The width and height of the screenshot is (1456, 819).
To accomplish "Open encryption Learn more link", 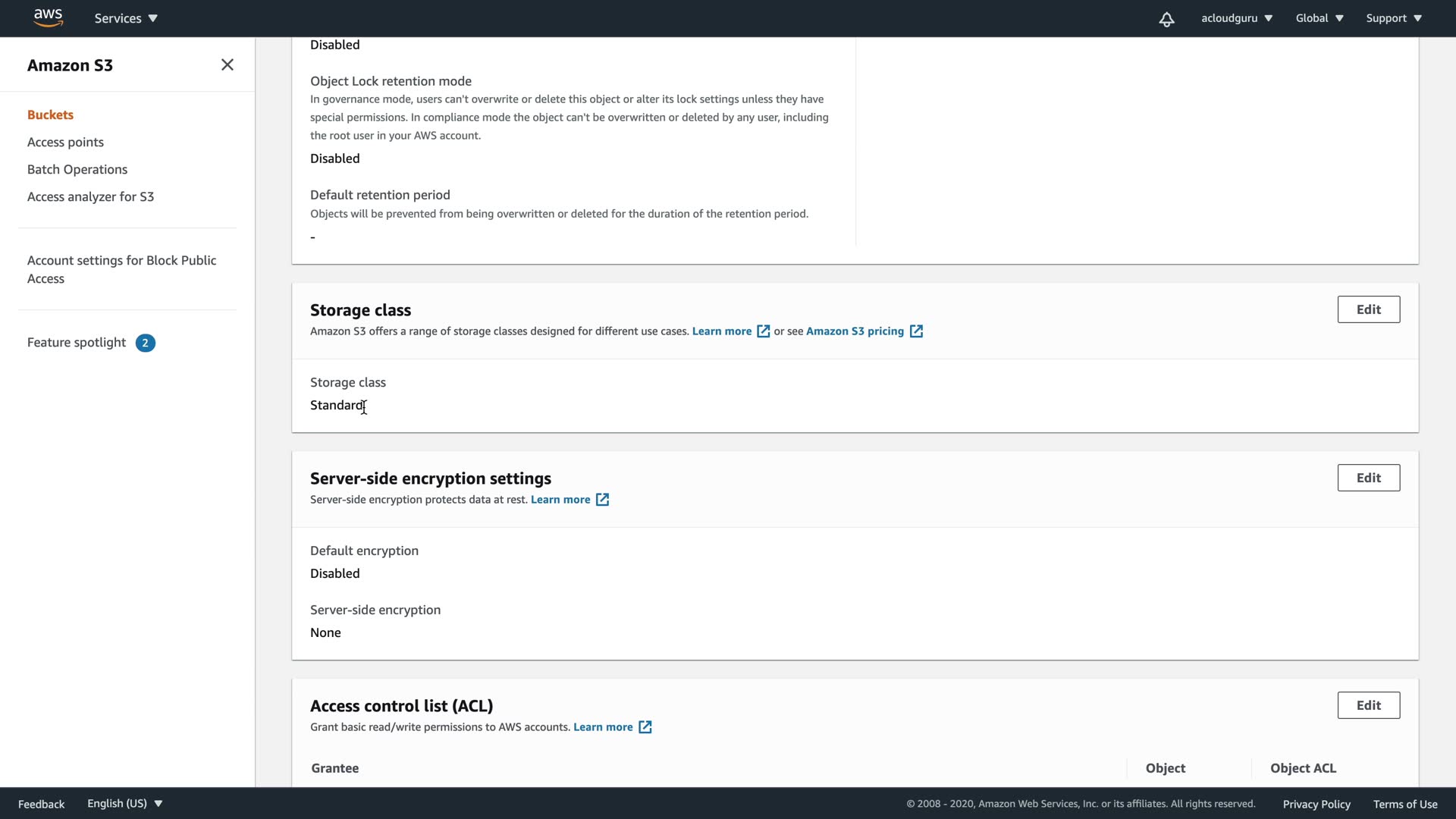I will (x=560, y=500).
